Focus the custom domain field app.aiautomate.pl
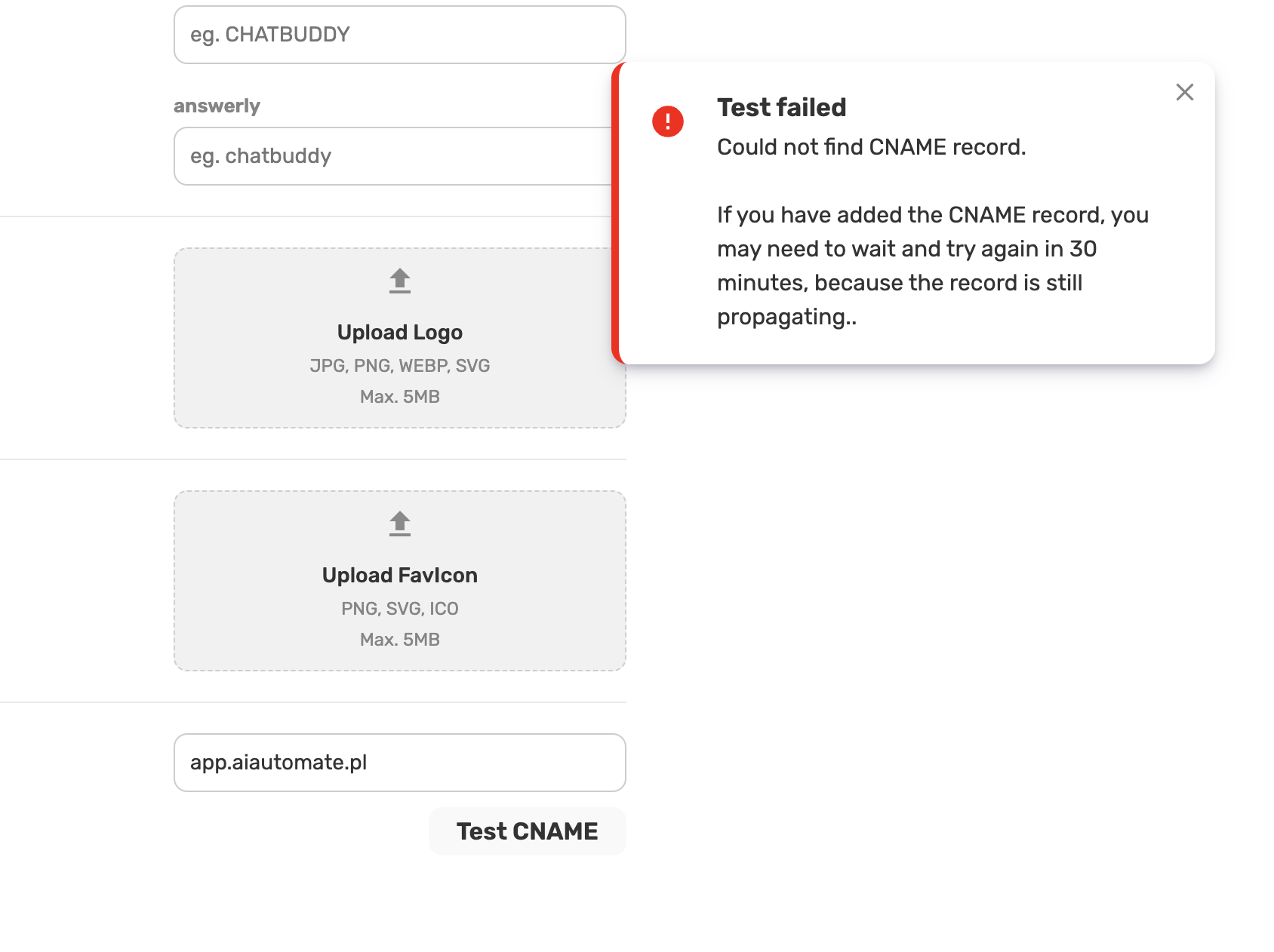The height and width of the screenshot is (952, 1274). [x=400, y=763]
